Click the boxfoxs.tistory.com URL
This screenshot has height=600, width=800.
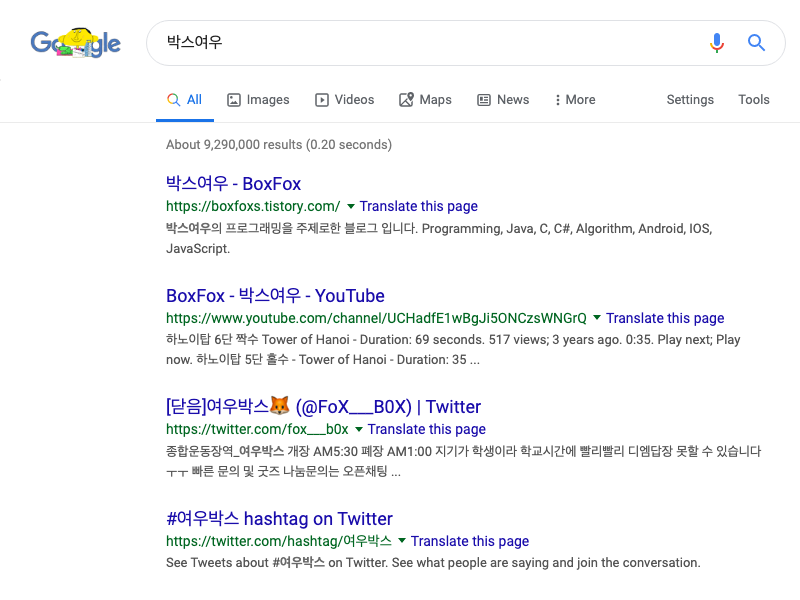tap(253, 206)
